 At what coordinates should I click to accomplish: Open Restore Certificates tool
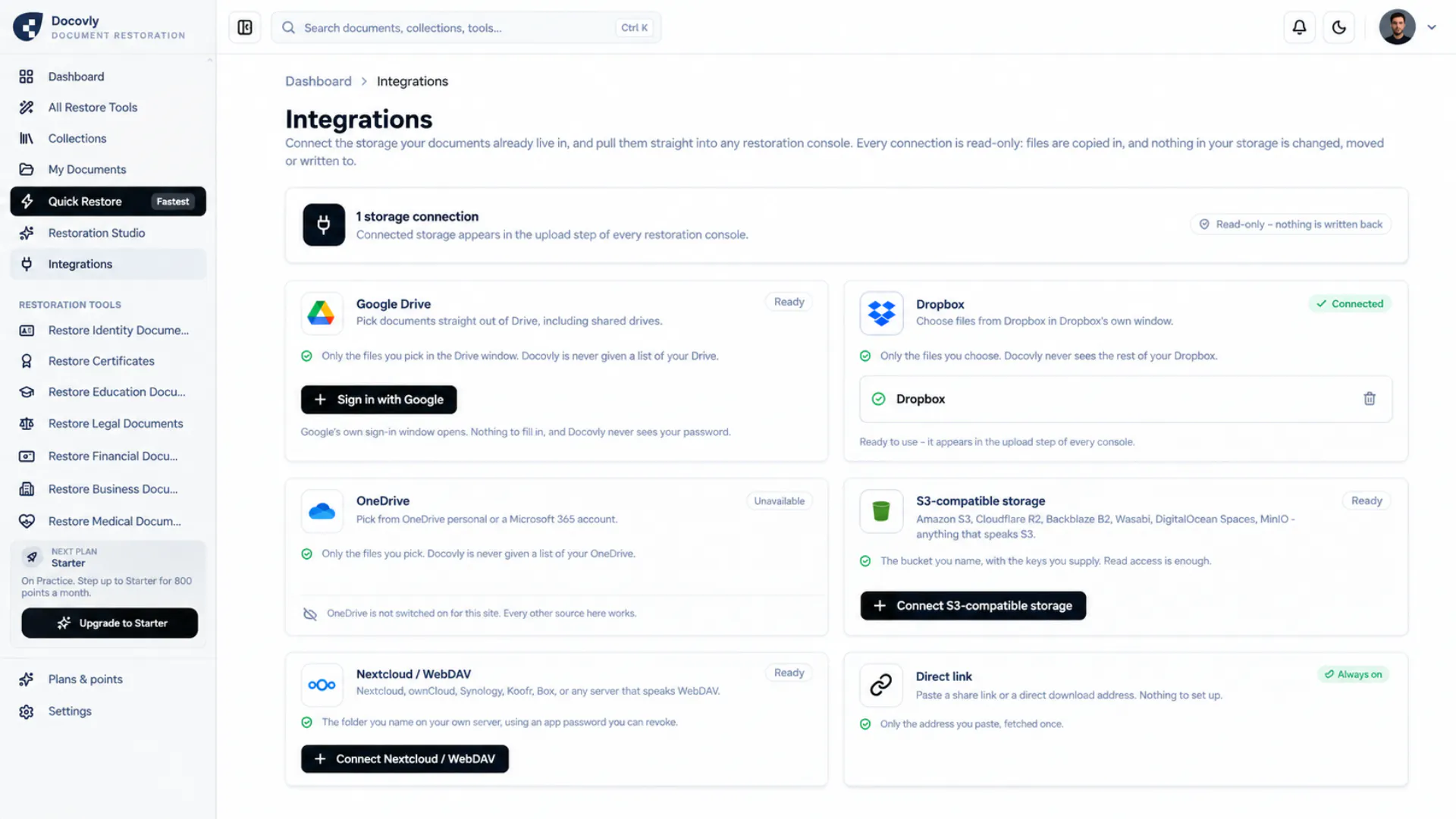[x=108, y=362]
